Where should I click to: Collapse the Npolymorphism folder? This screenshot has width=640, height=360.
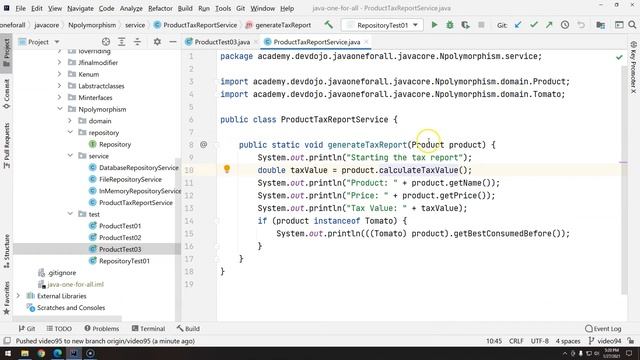click(x=60, y=109)
